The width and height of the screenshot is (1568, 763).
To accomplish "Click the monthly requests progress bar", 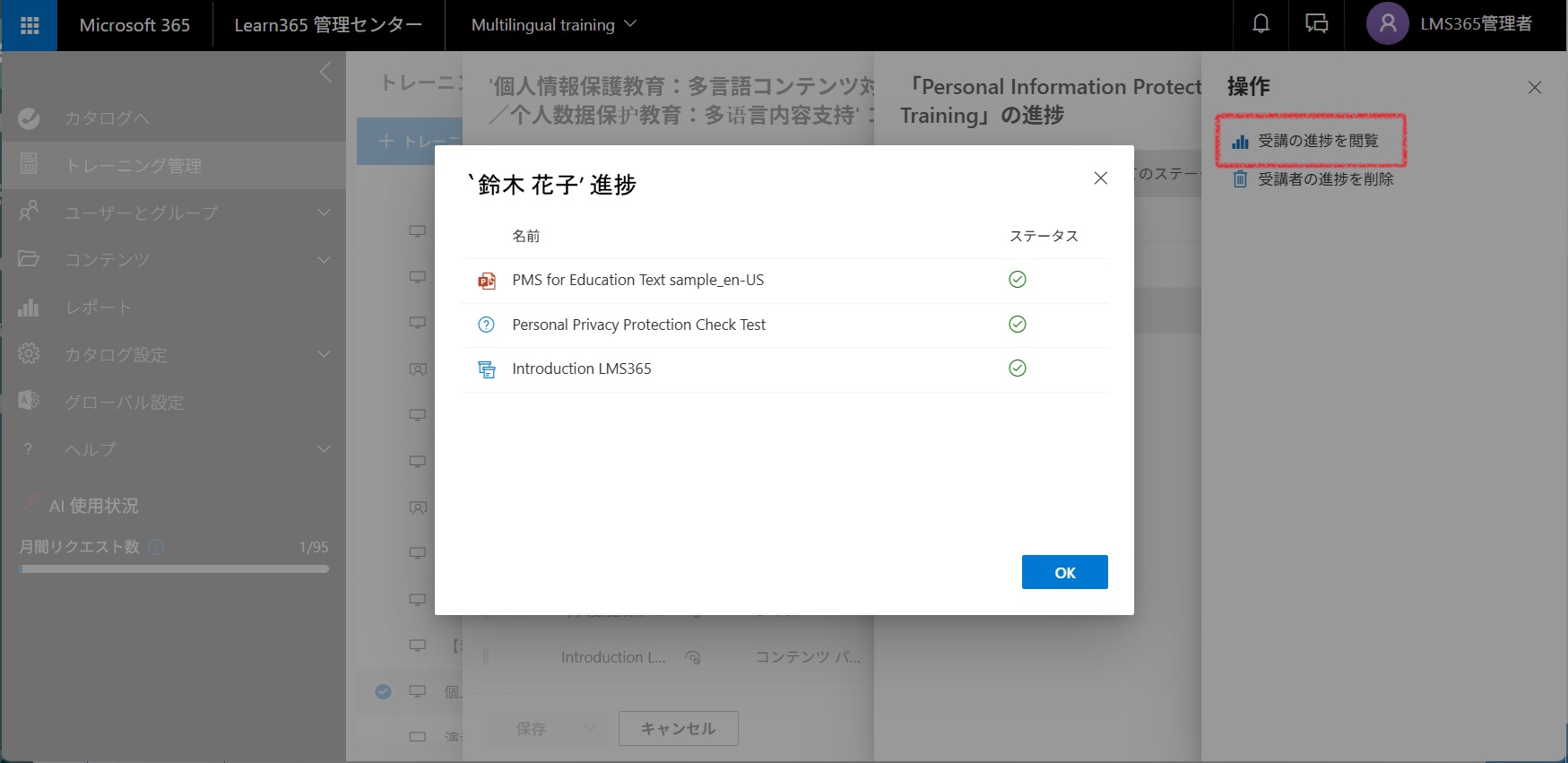I will click(x=174, y=568).
